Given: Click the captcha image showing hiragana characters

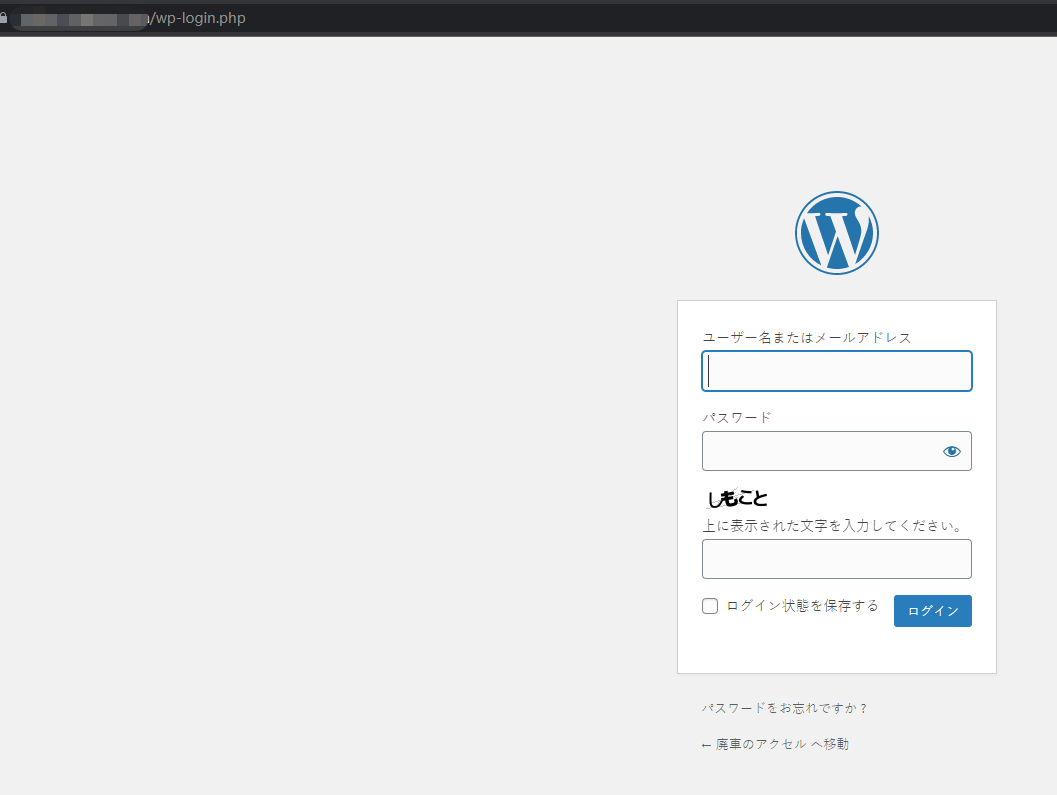Looking at the screenshot, I should point(737,498).
